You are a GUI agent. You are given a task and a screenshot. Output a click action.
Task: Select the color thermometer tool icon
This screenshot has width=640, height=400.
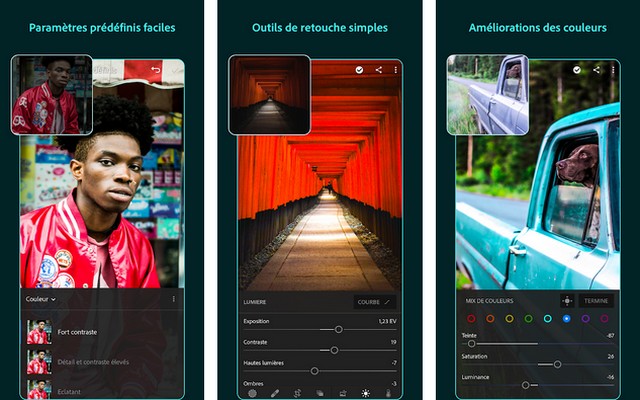[388, 393]
